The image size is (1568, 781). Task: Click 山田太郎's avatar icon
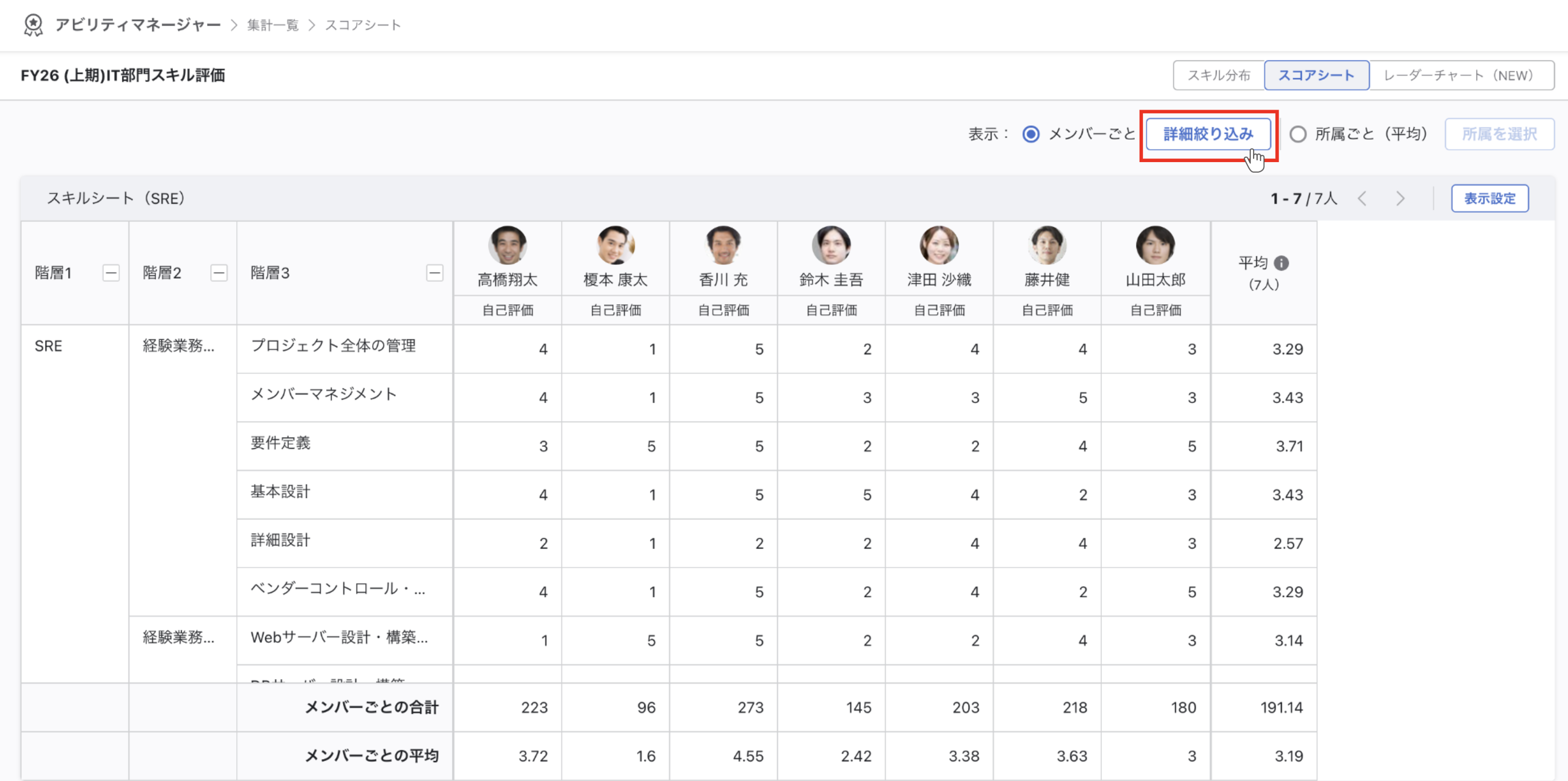pyautogui.click(x=1155, y=246)
